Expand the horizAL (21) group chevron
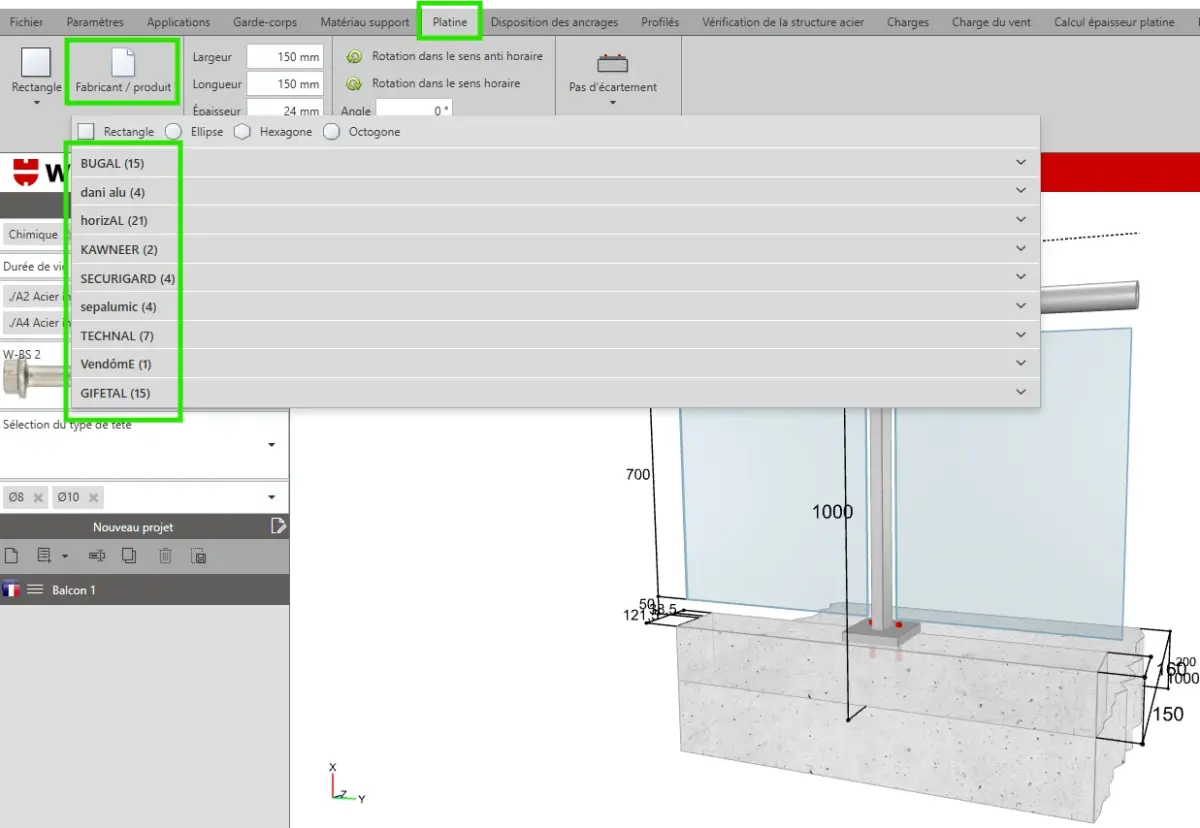Viewport: 1200px width, 828px height. pyautogui.click(x=1021, y=220)
